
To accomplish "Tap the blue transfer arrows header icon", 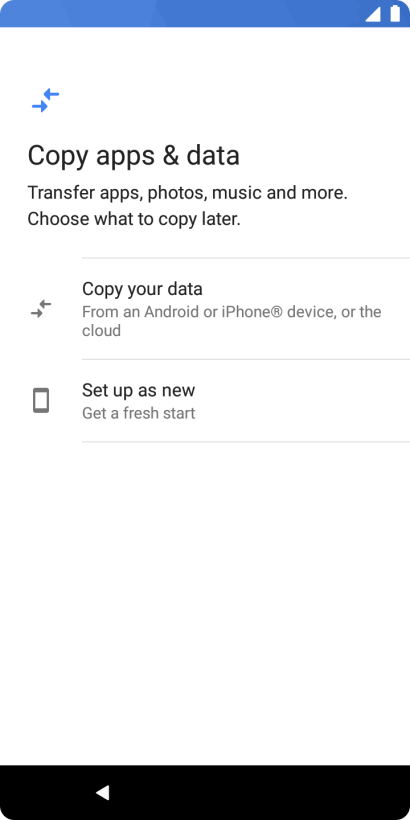I will 45,100.
